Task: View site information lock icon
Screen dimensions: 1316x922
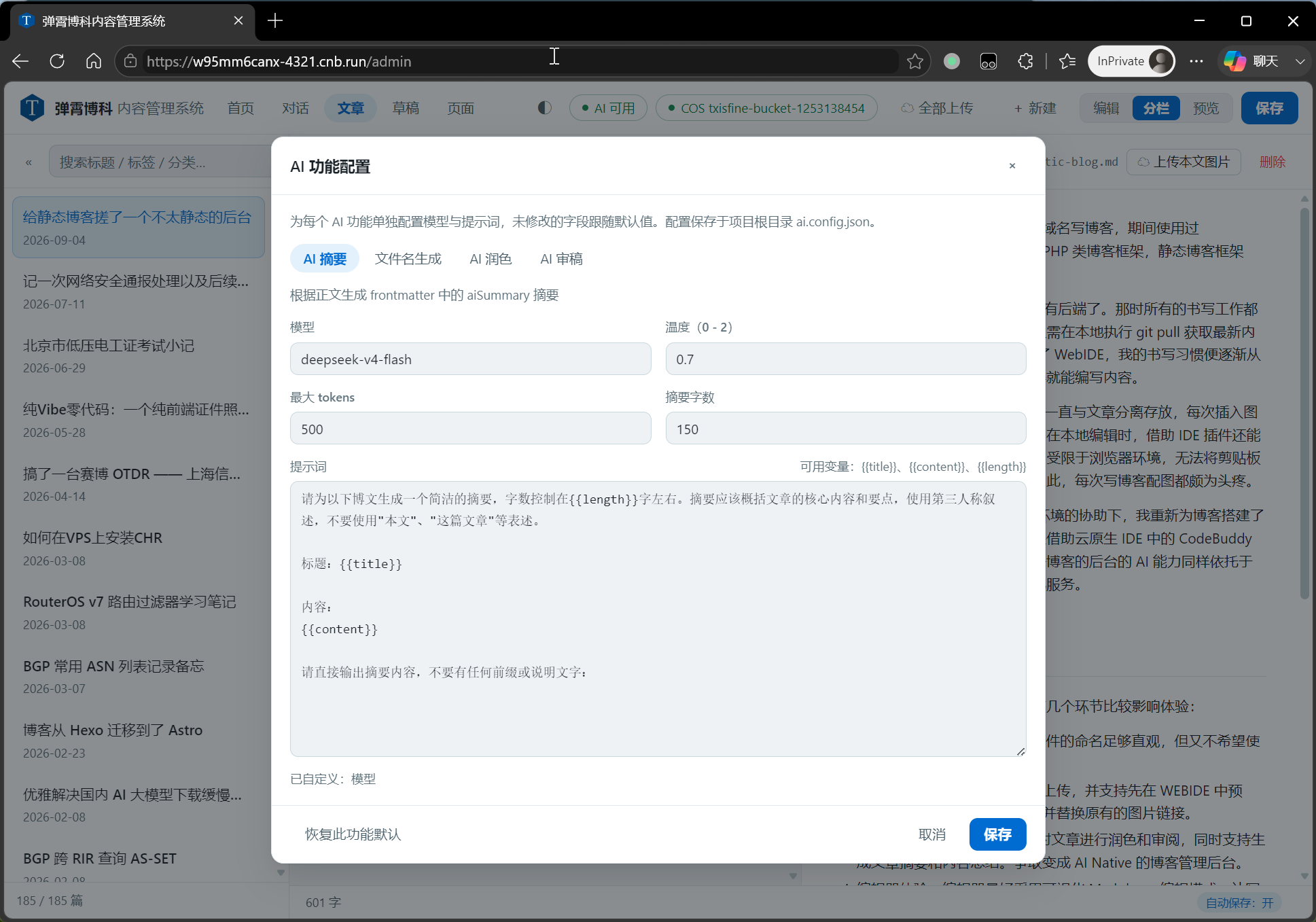Action: click(x=130, y=61)
